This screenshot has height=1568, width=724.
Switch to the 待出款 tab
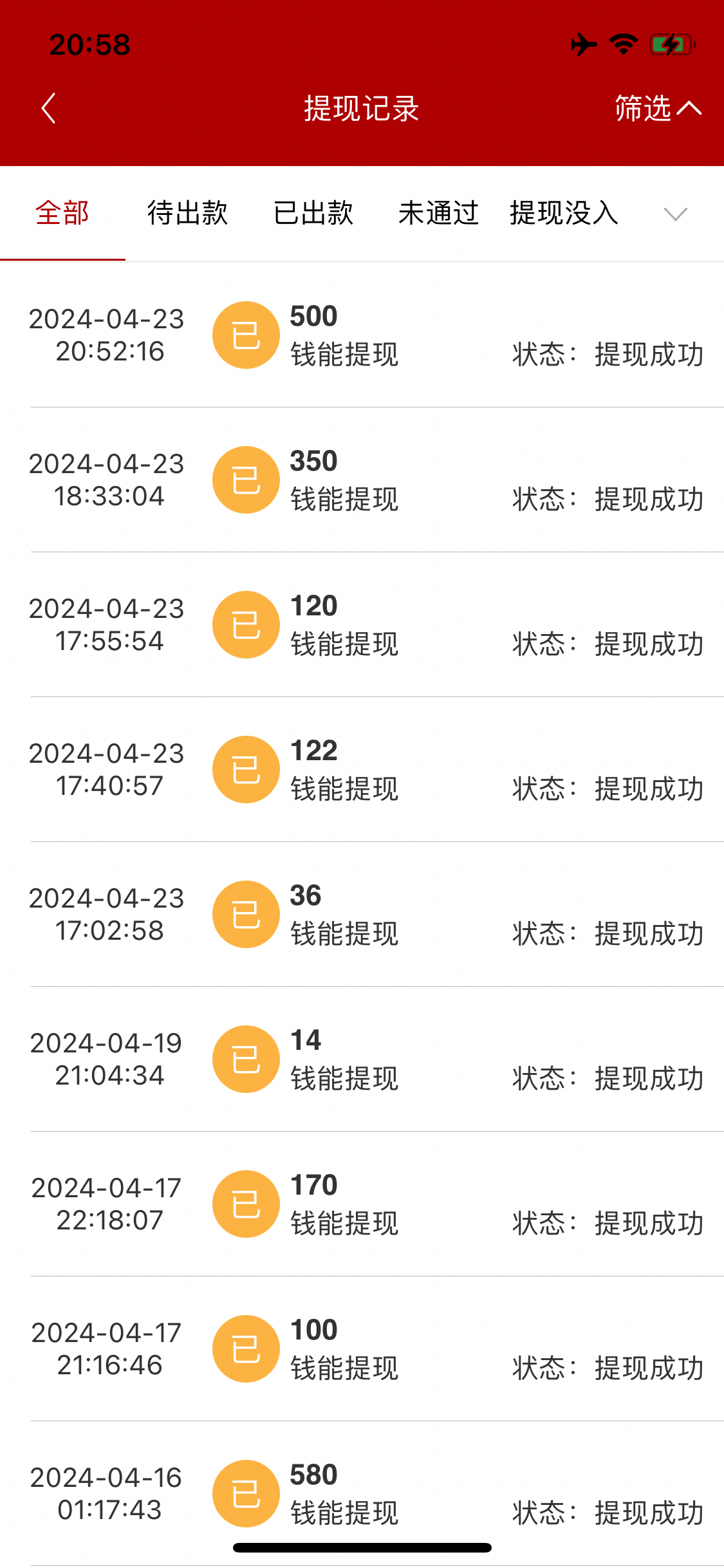click(187, 213)
